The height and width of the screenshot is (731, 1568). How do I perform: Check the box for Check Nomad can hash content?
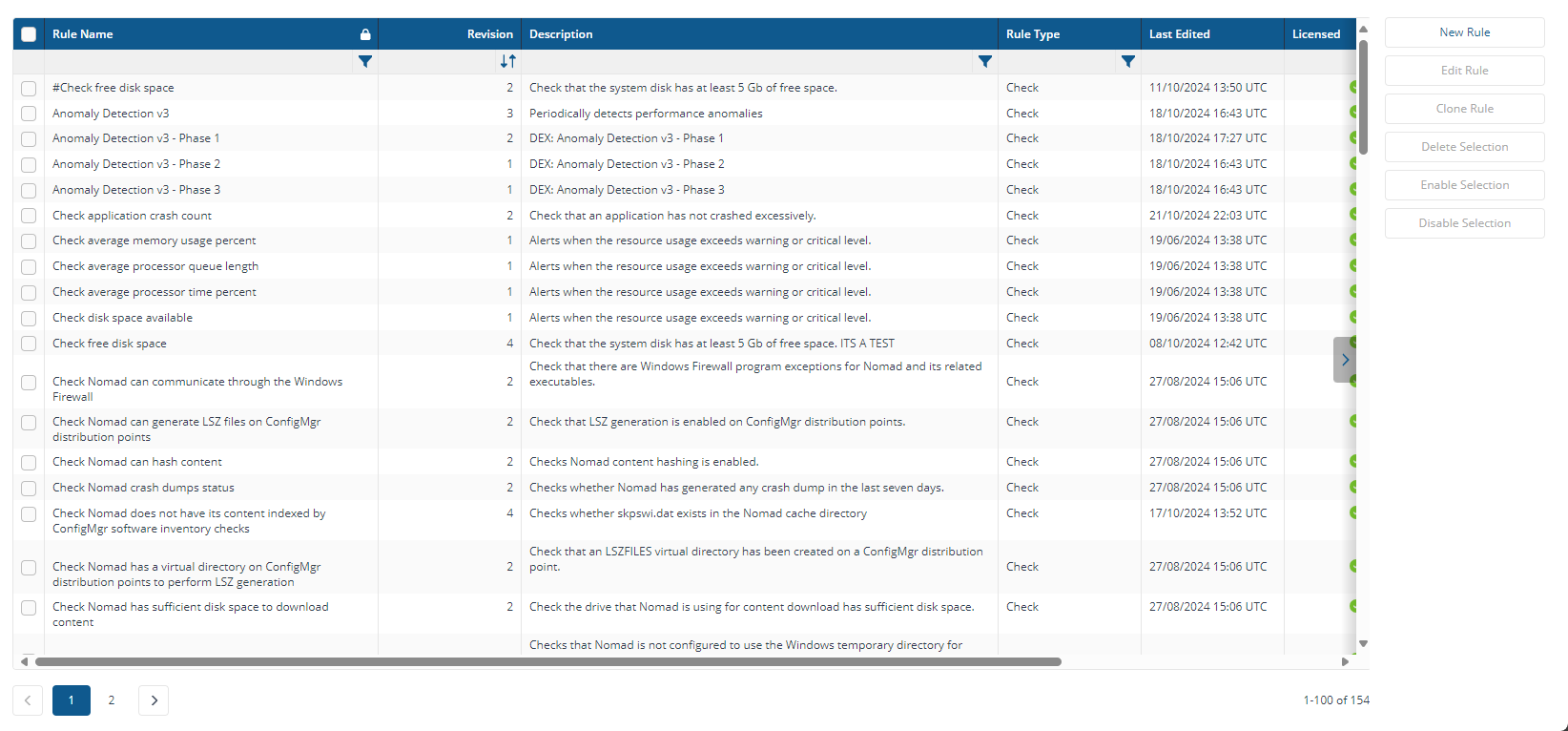point(29,462)
